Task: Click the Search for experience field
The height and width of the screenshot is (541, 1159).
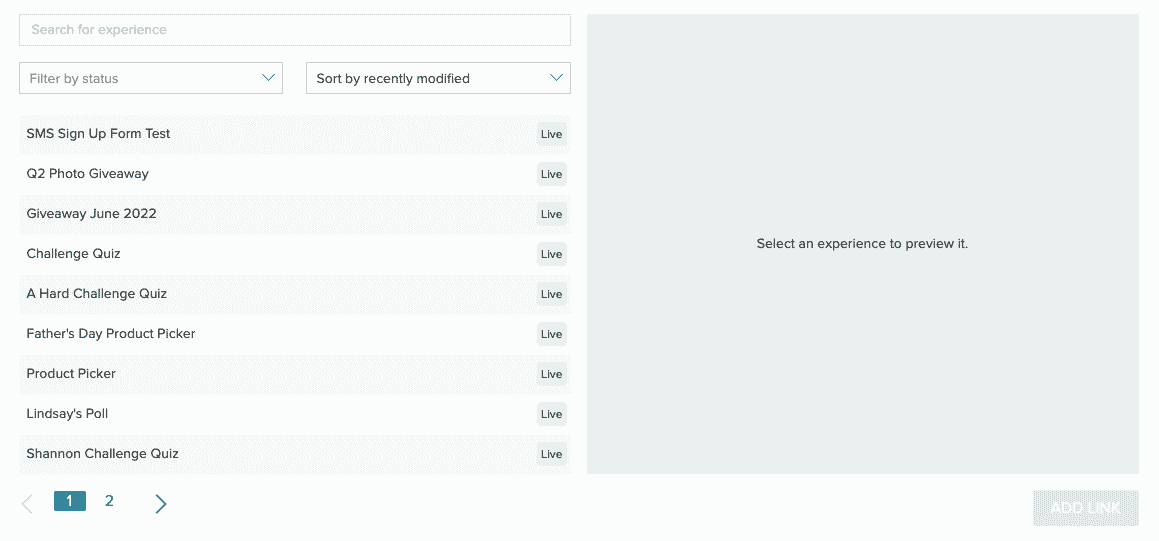Action: (295, 30)
